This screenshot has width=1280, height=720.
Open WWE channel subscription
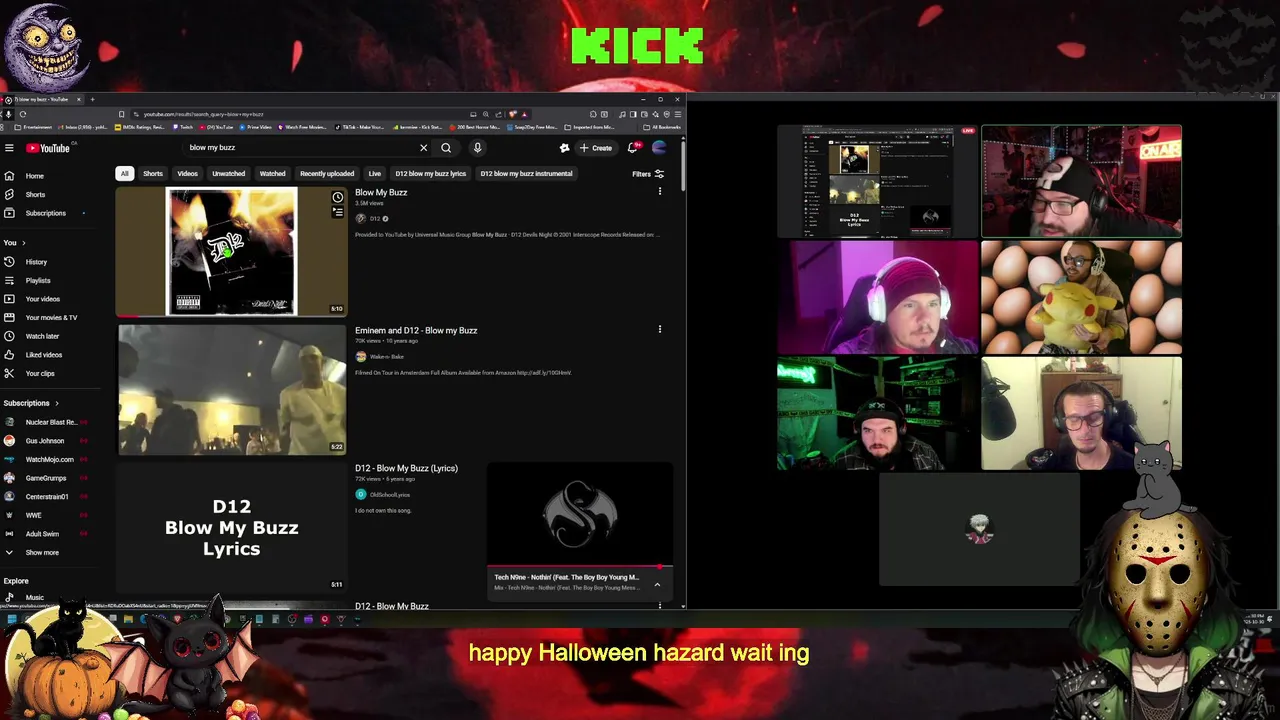(x=33, y=515)
